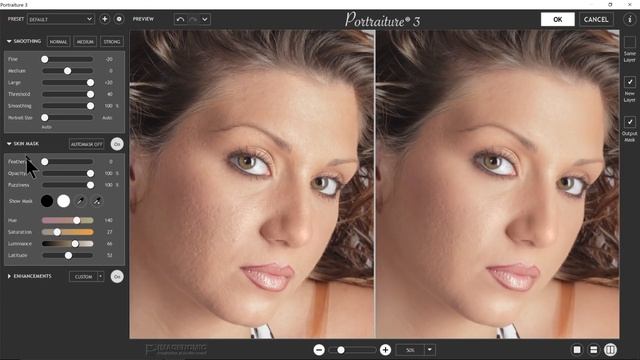Click the Automask Off button
The image size is (640, 360).
pos(87,144)
